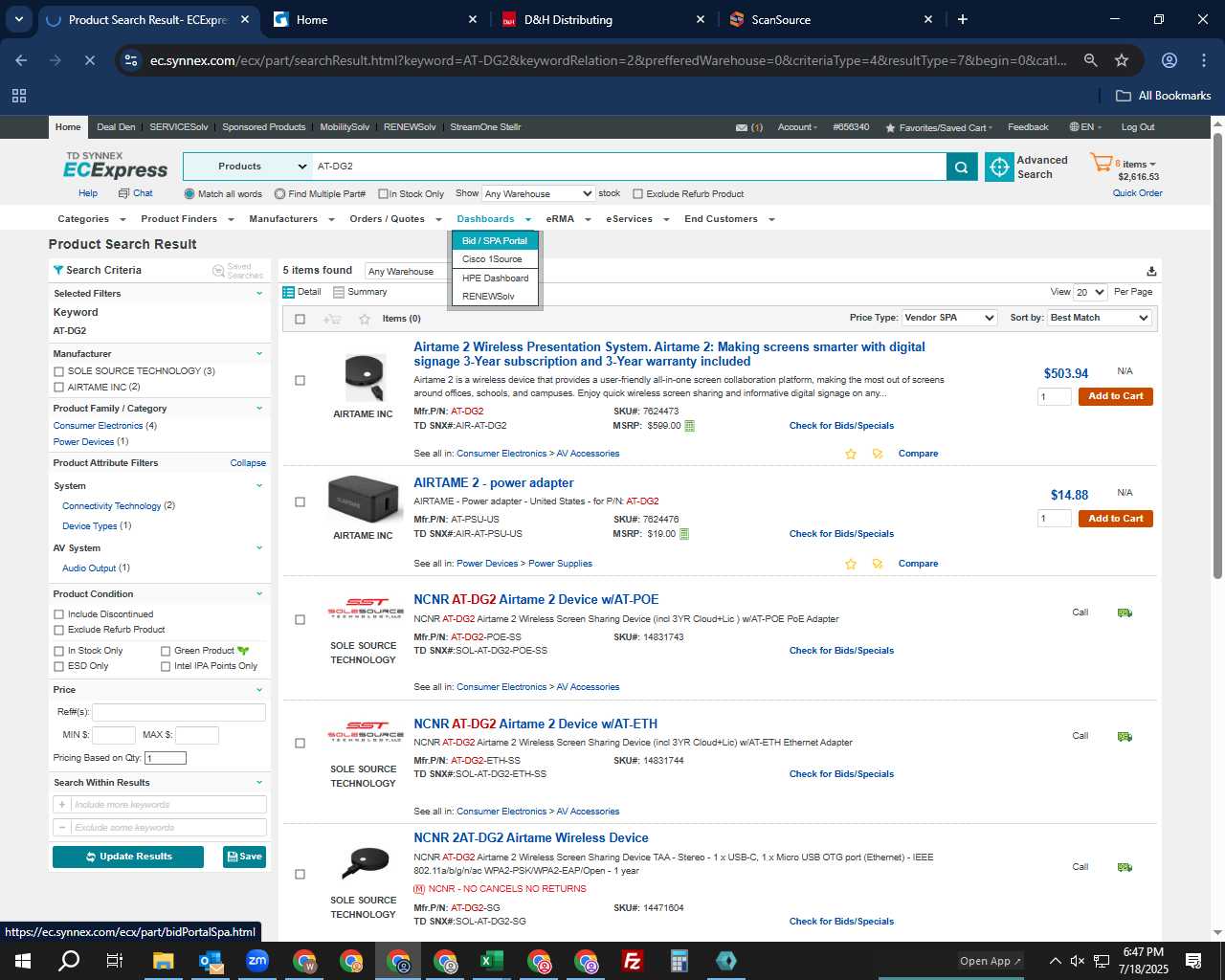The image size is (1225, 980).
Task: Open Orders / Quotes menu
Action: 395,219
